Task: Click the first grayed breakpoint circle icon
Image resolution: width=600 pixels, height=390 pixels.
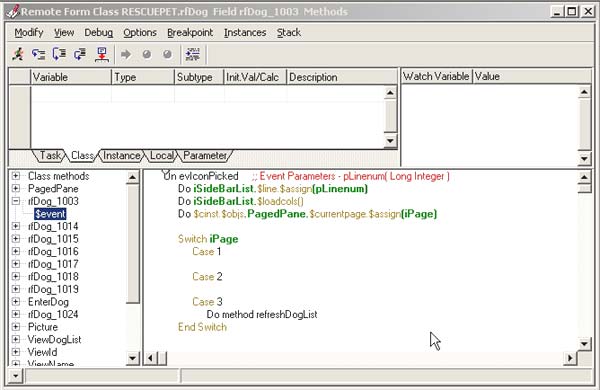Action: (x=147, y=54)
